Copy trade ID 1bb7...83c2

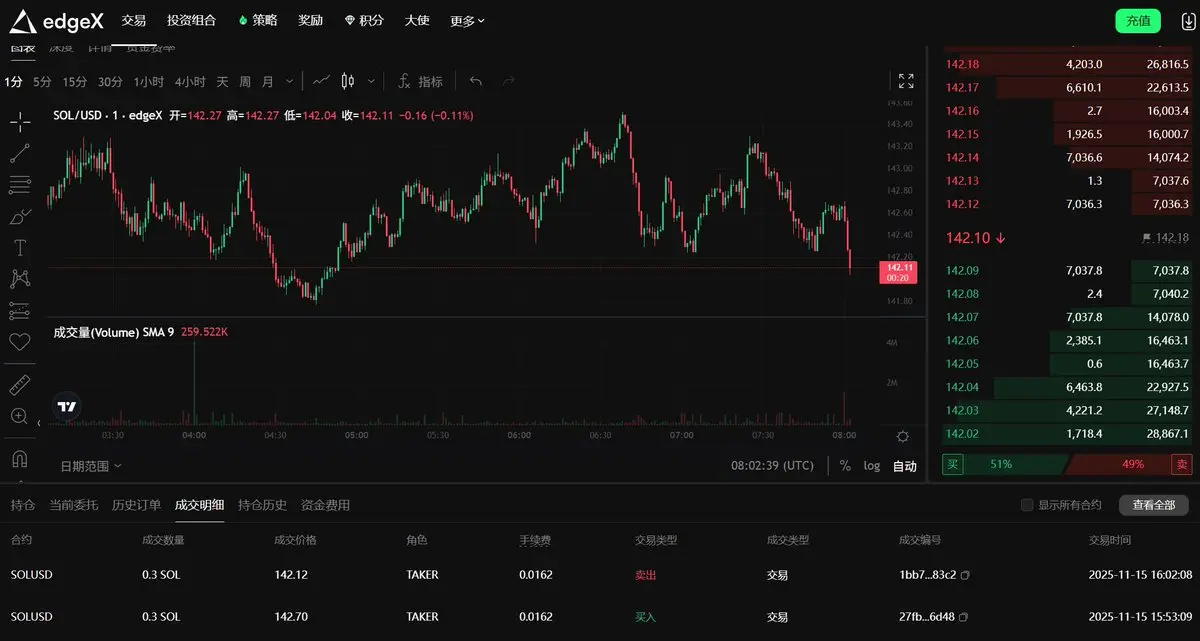tap(965, 575)
